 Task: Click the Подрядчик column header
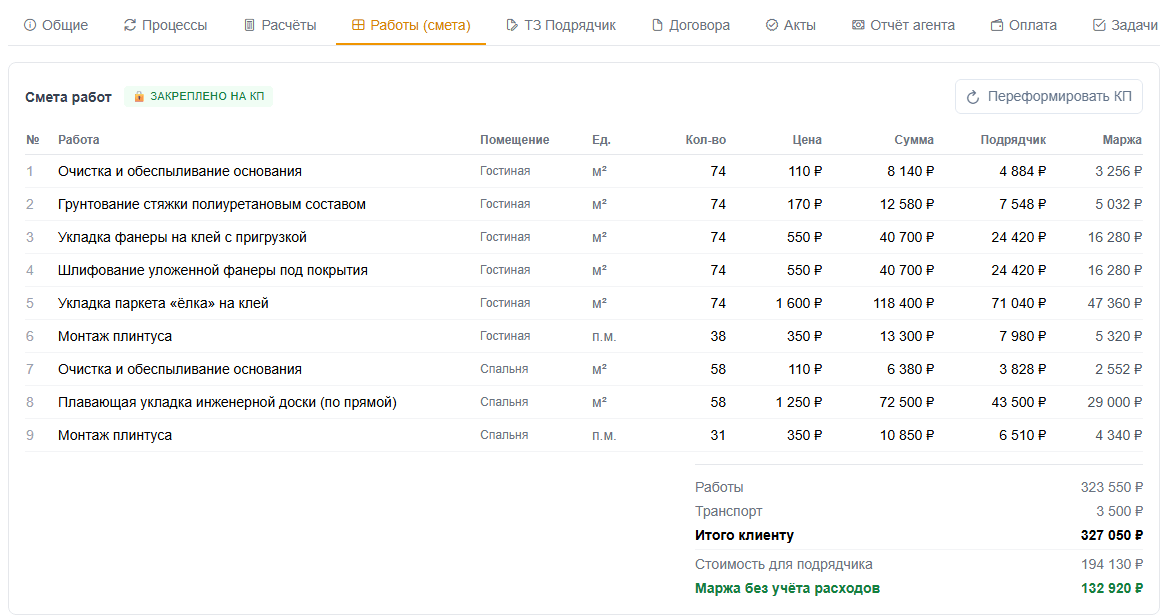(1013, 140)
